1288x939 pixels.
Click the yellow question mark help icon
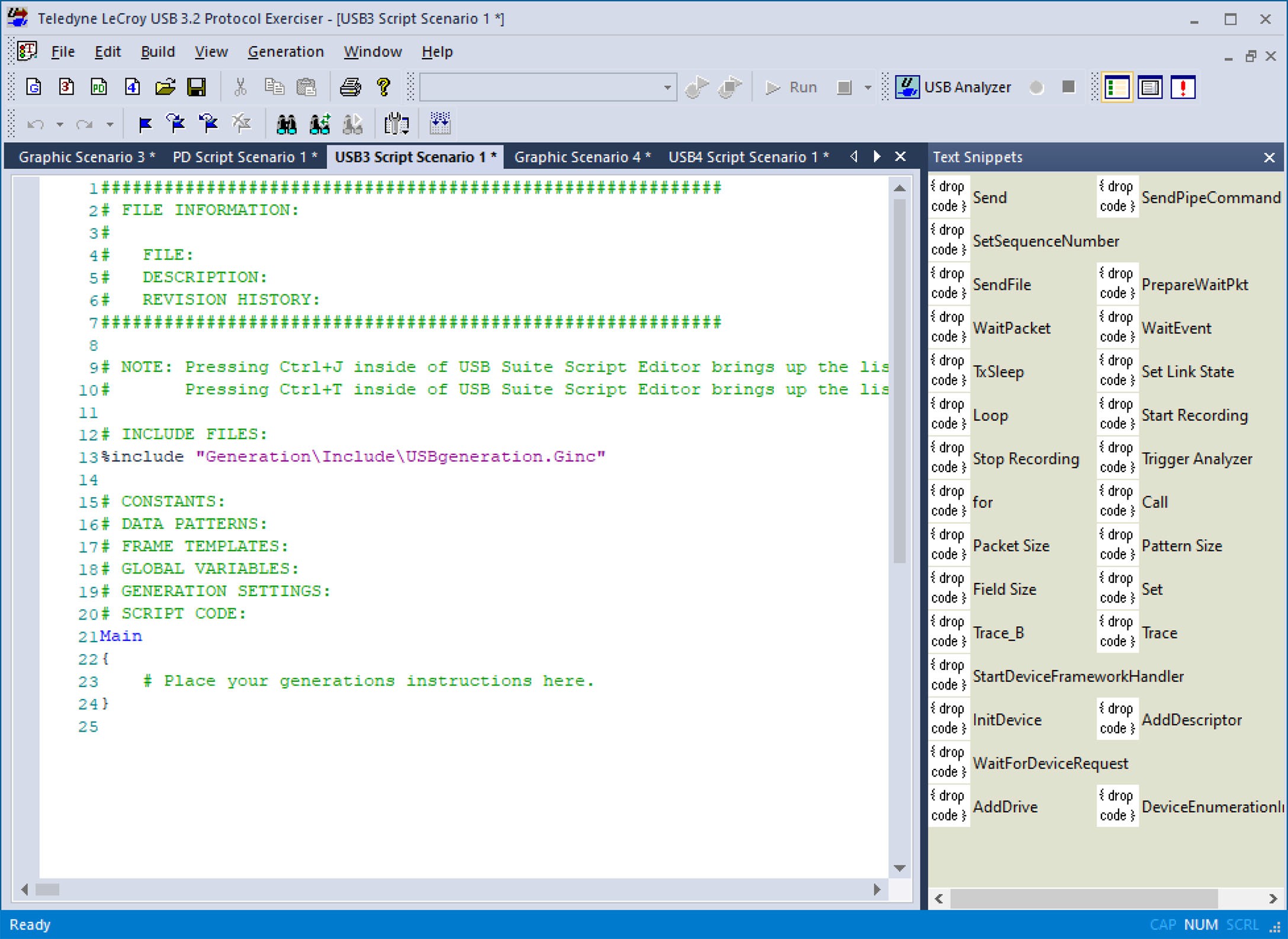point(384,87)
